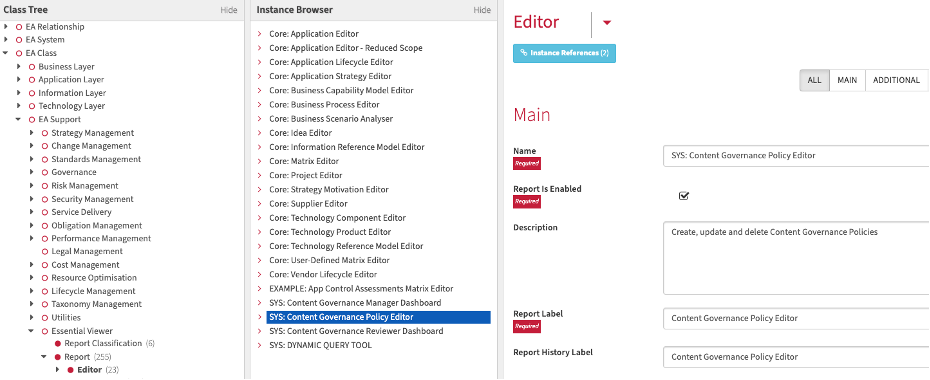This screenshot has height=380, width=930.
Task: Click the Risk Management circle icon
Action: pyautogui.click(x=45, y=186)
